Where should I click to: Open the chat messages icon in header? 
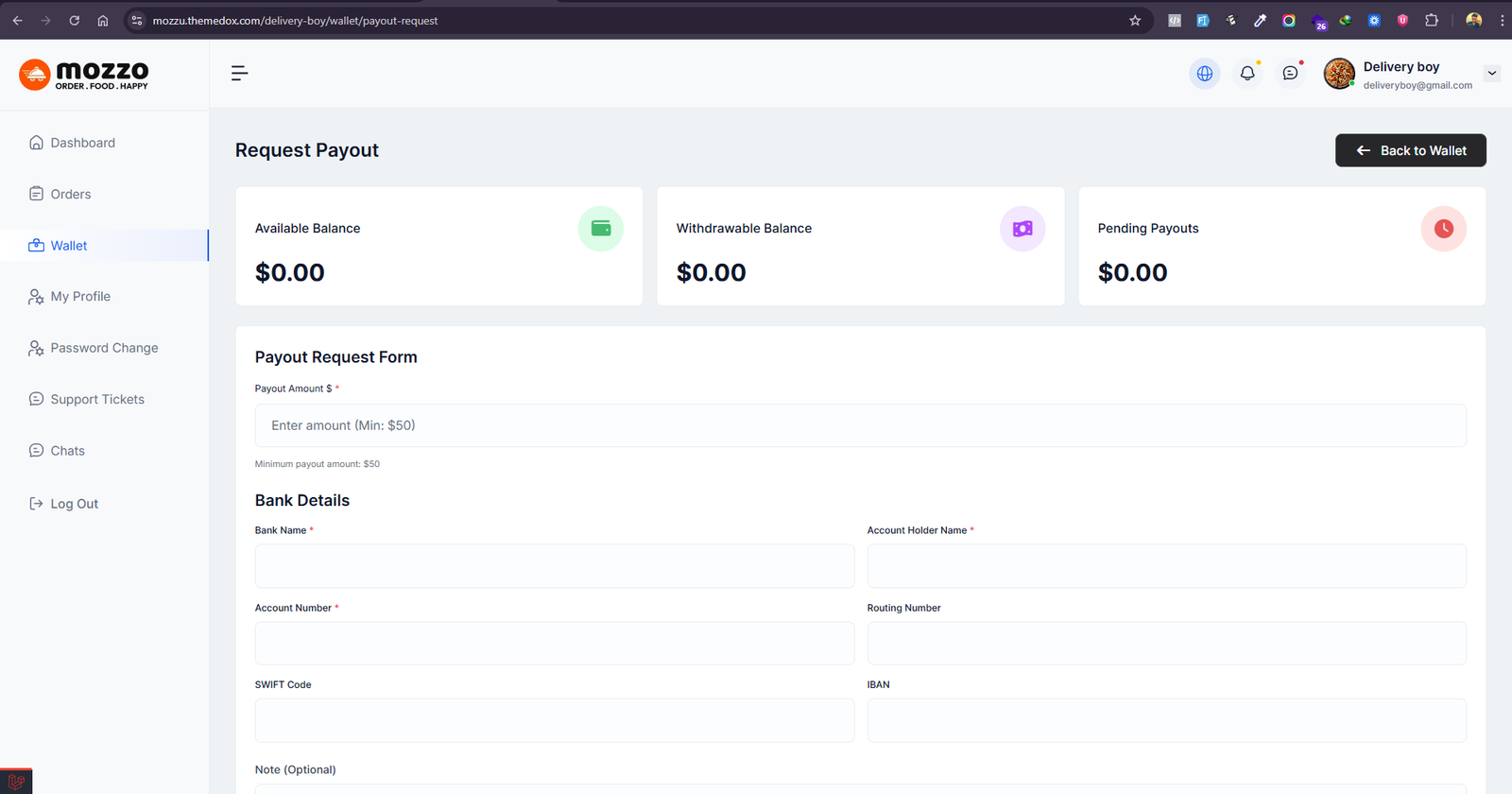1290,73
